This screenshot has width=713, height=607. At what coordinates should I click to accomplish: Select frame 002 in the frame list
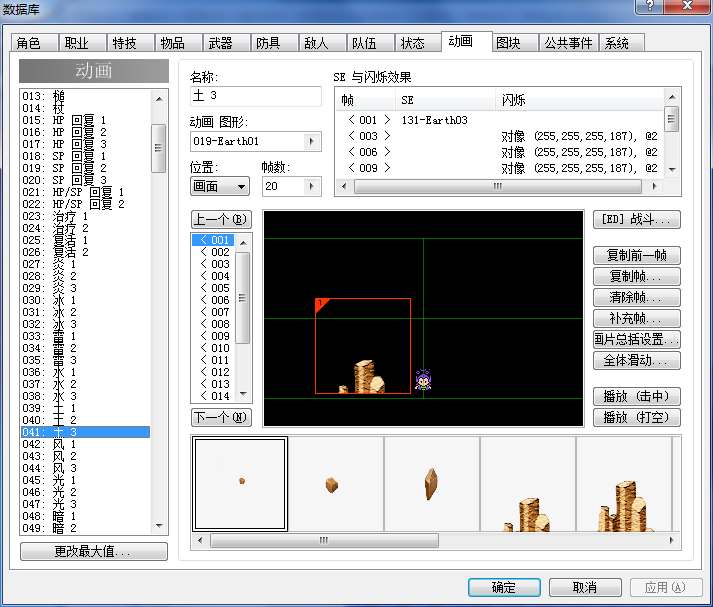[215, 252]
